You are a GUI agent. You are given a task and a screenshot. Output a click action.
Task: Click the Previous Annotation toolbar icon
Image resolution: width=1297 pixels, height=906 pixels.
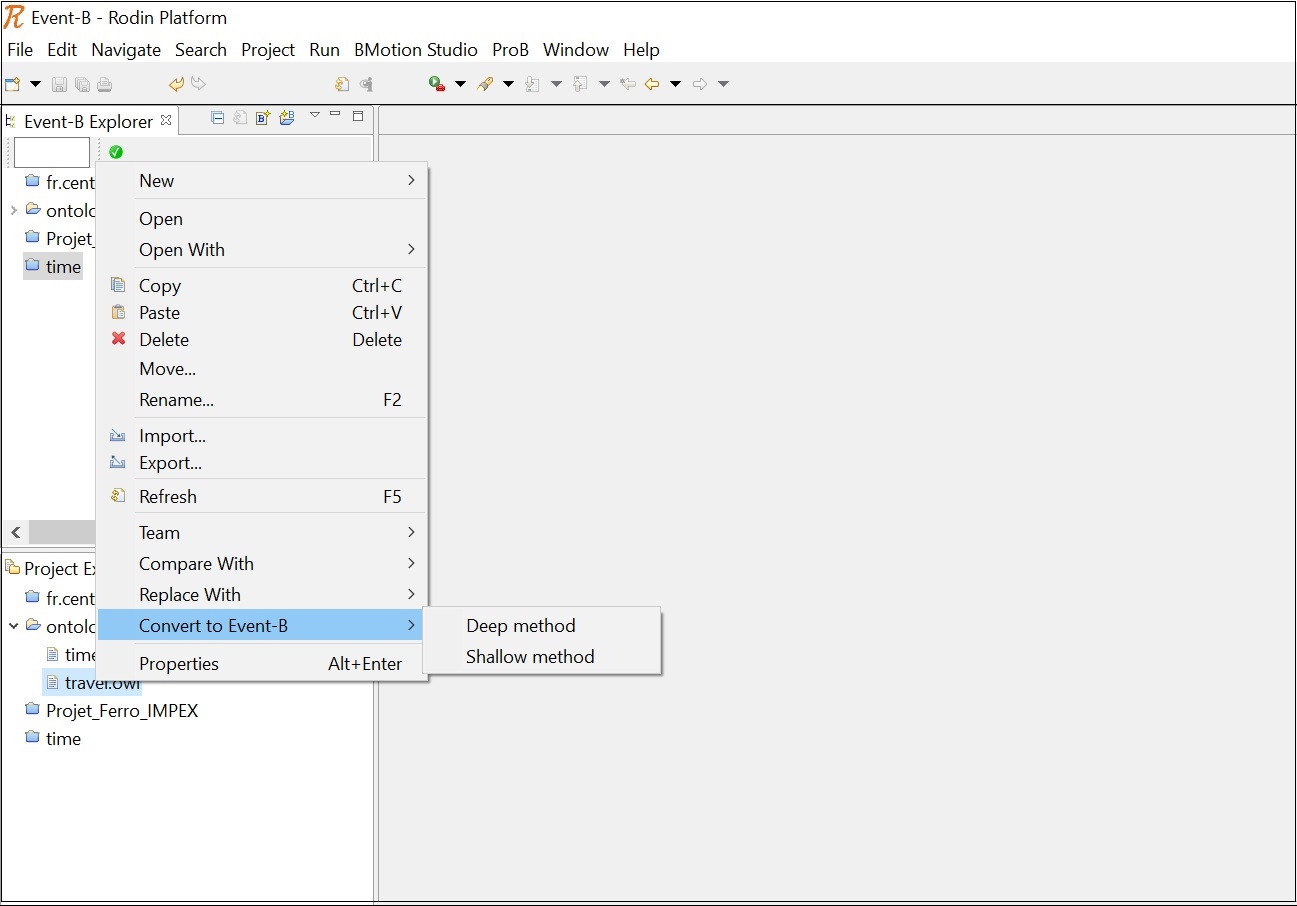(x=580, y=84)
